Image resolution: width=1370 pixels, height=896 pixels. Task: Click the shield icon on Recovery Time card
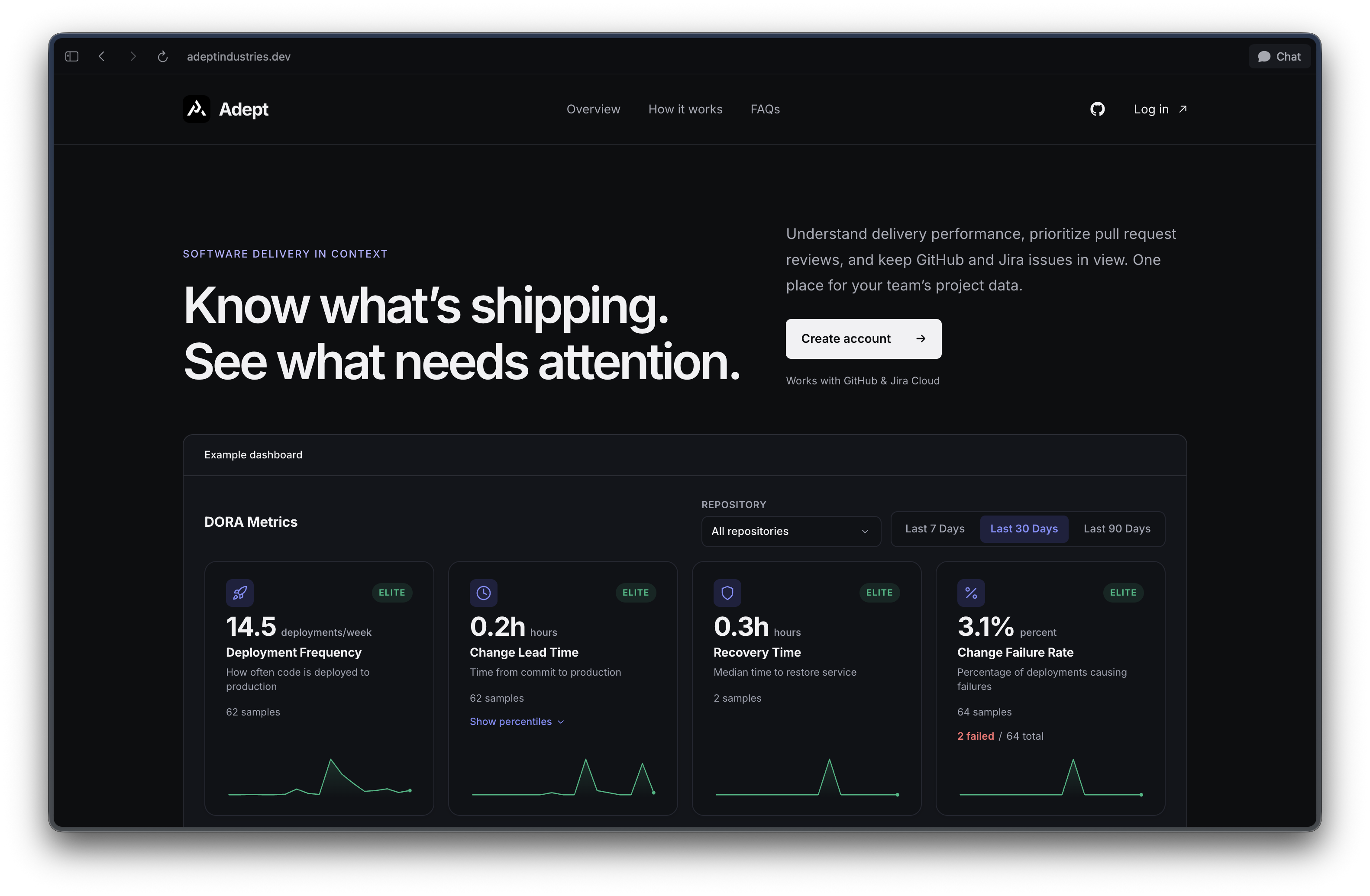[727, 593]
